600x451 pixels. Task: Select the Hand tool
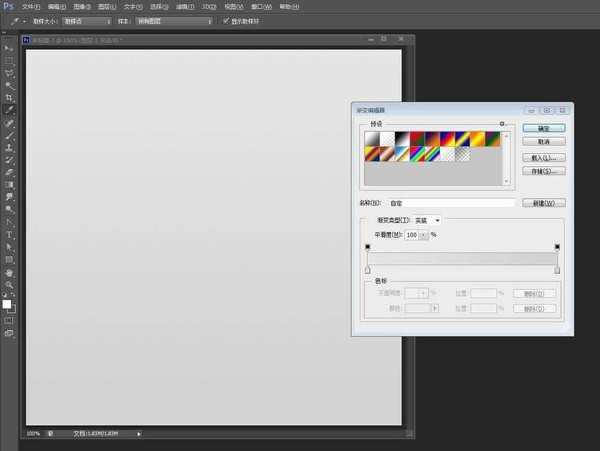(10, 272)
